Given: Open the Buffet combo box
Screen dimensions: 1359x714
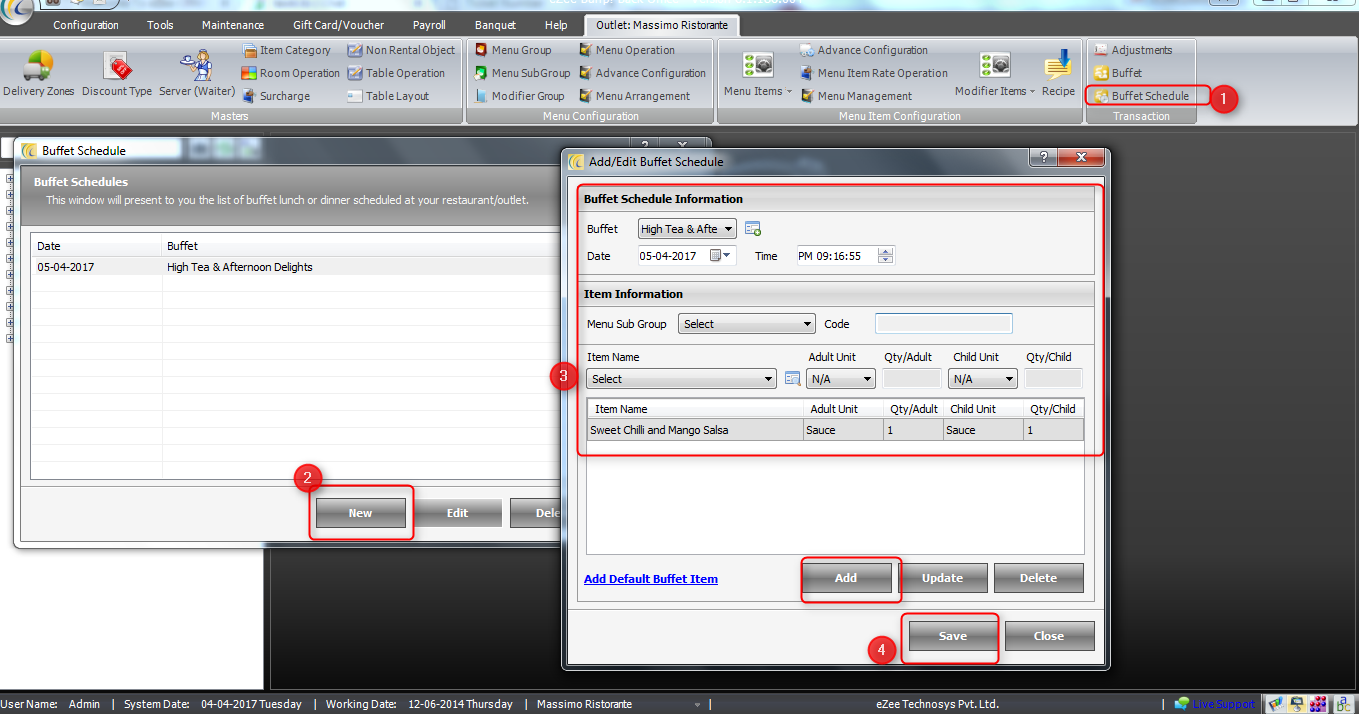Looking at the screenshot, I should tap(687, 229).
